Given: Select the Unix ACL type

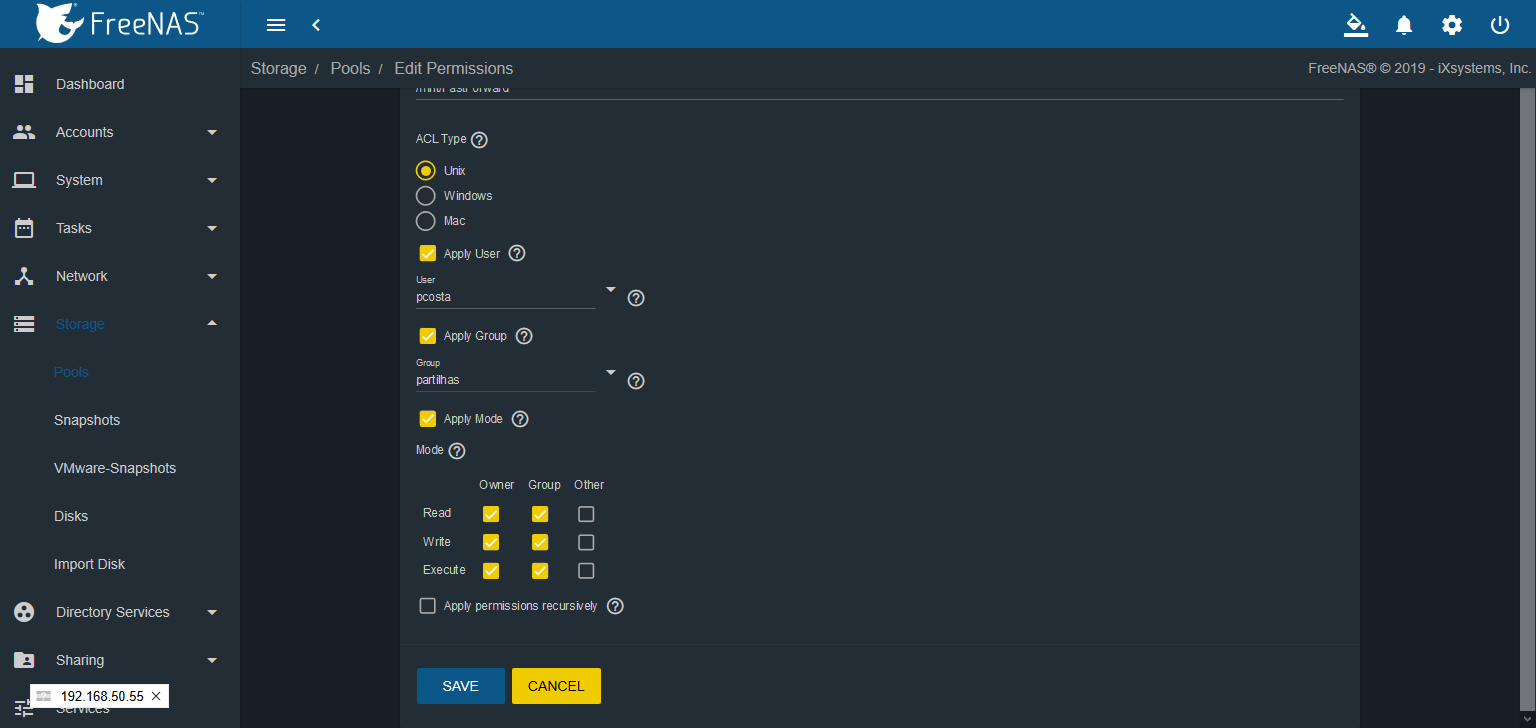Looking at the screenshot, I should [x=426, y=171].
